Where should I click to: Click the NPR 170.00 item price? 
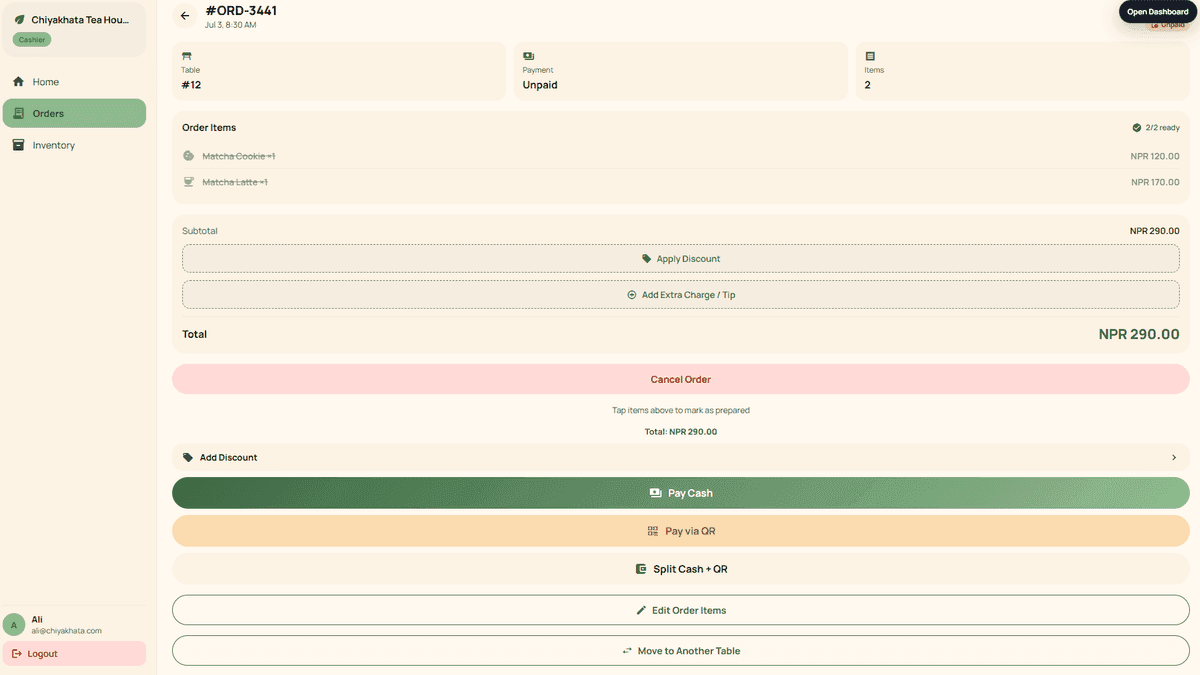pyautogui.click(x=1155, y=182)
